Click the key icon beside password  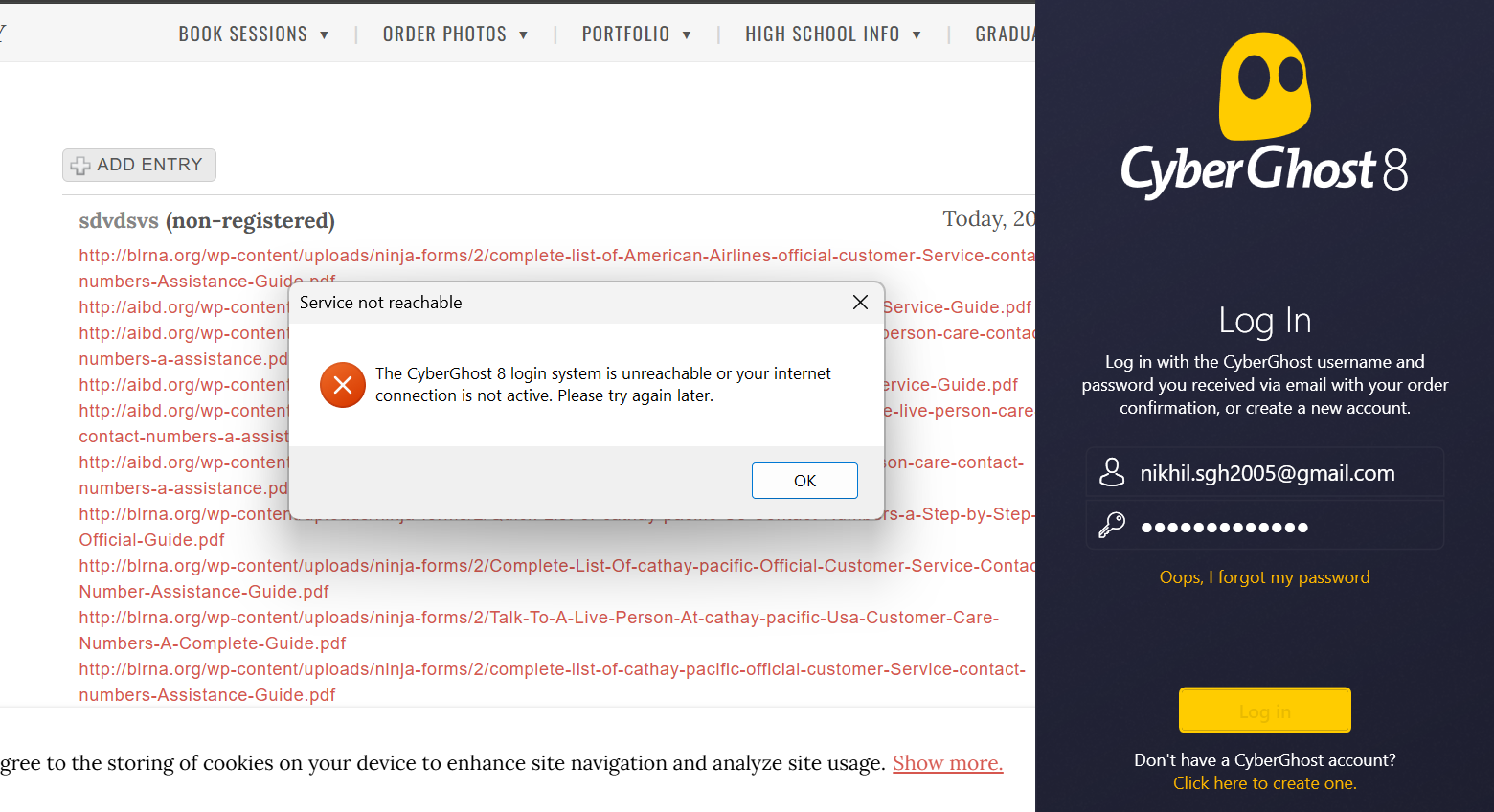point(1111,526)
